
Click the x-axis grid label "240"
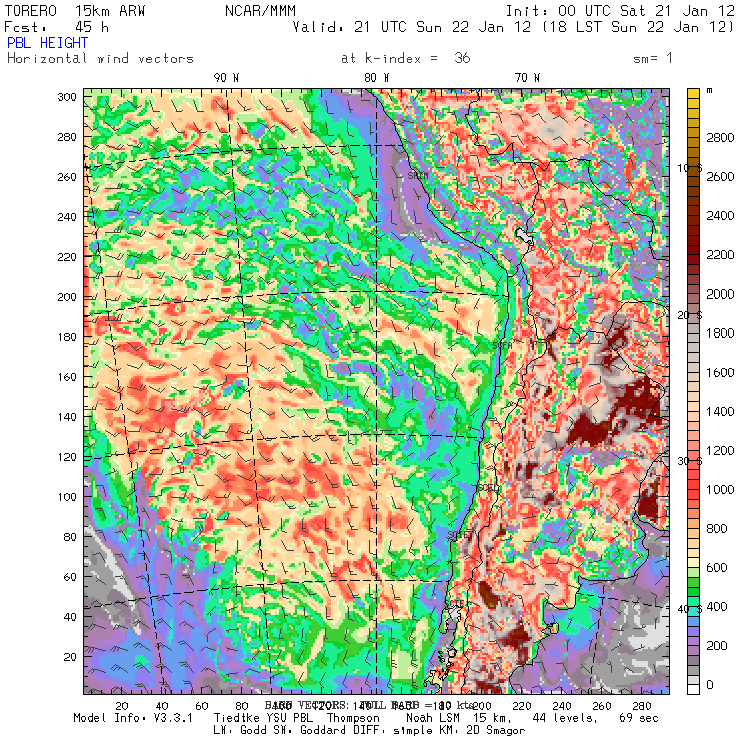click(x=562, y=706)
